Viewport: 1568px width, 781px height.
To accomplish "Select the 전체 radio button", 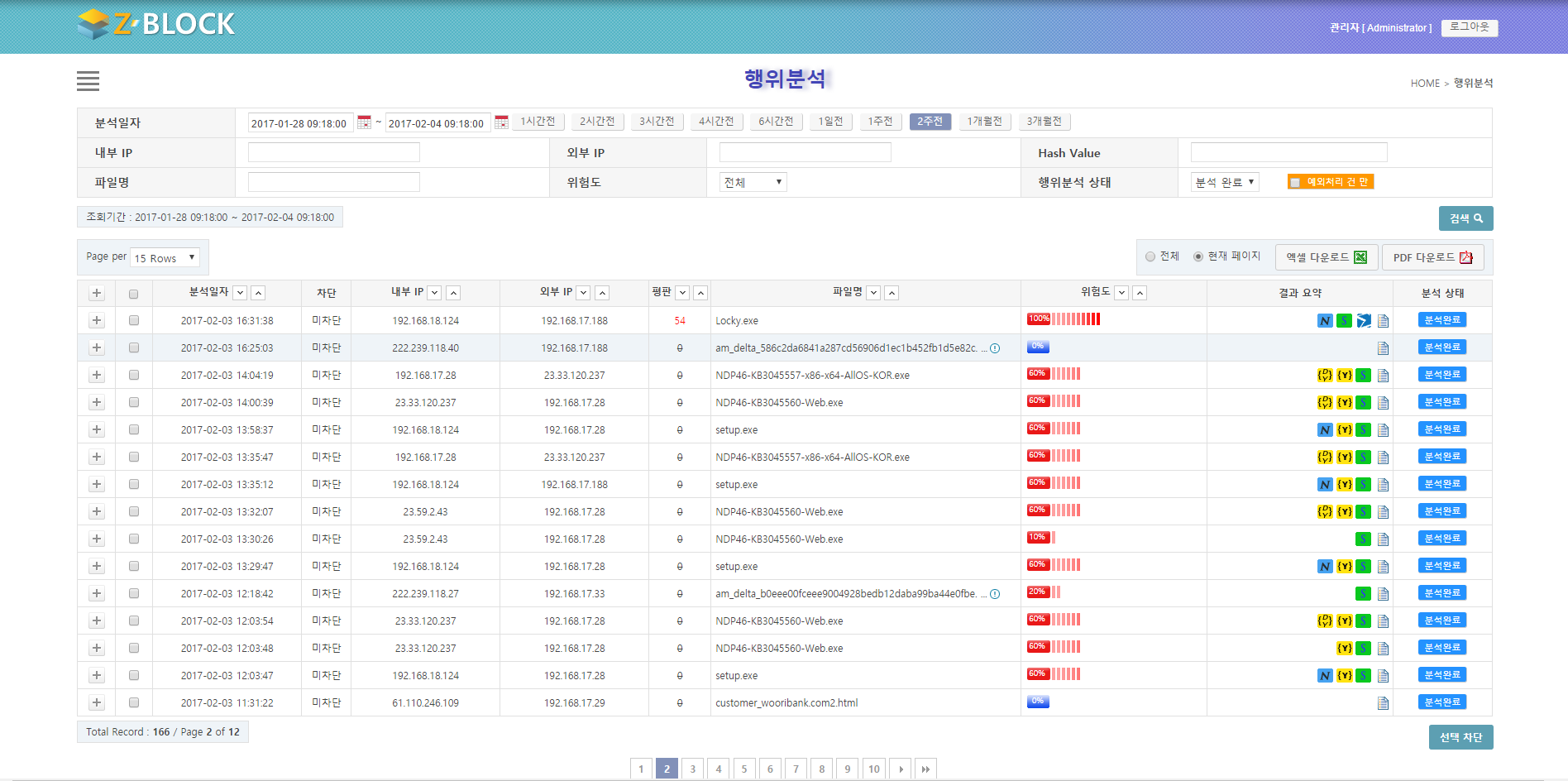I will tap(1150, 256).
